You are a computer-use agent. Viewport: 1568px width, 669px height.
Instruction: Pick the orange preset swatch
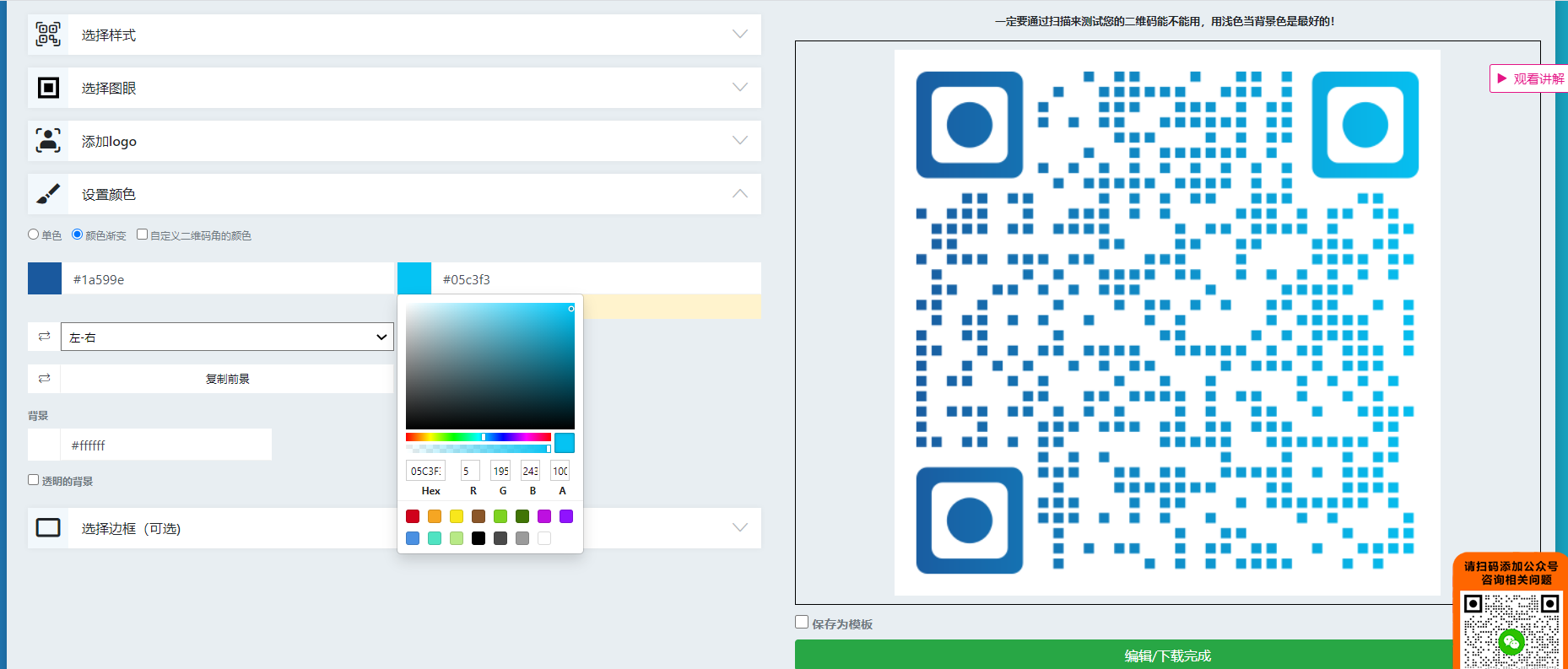pos(435,516)
